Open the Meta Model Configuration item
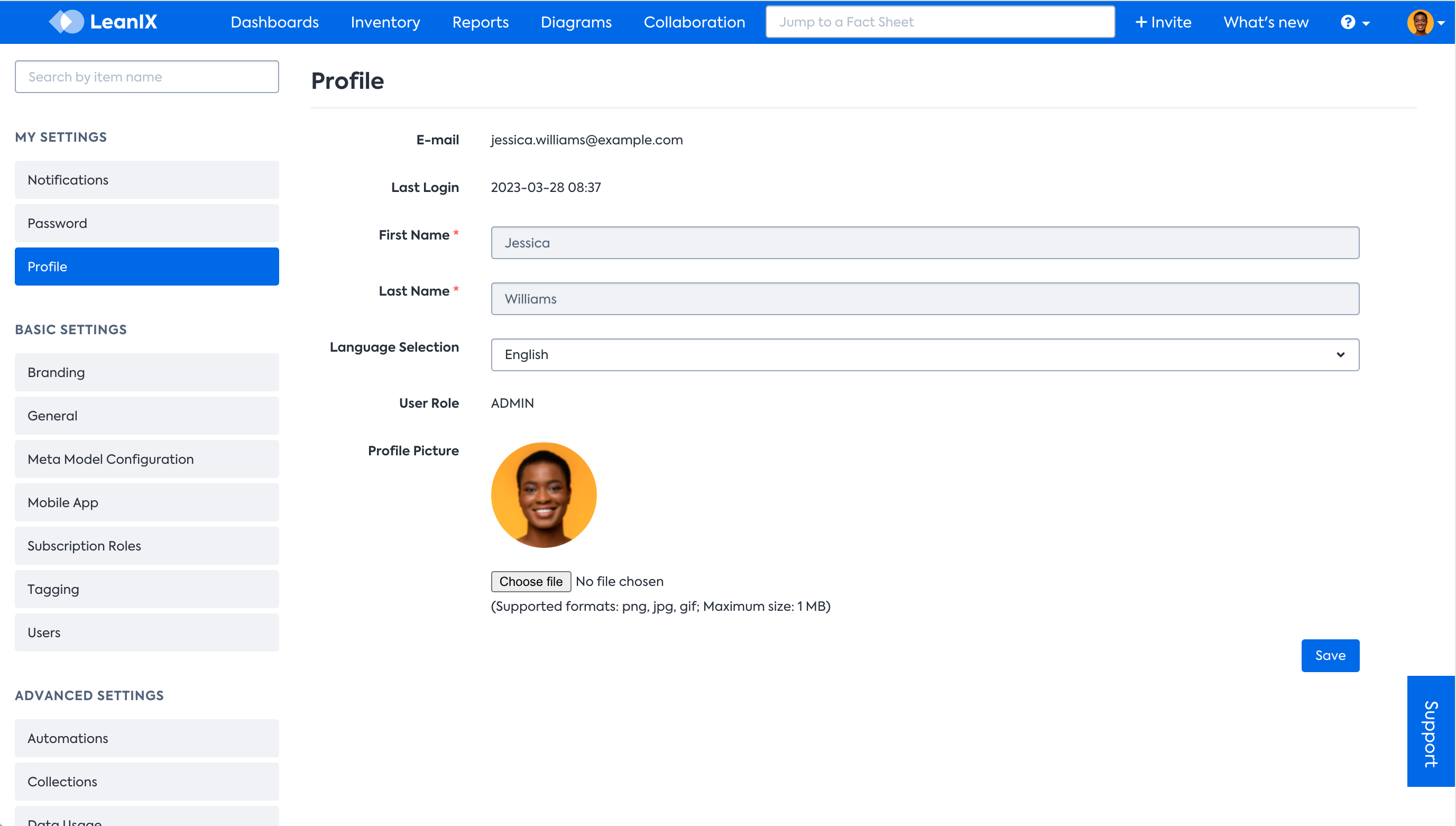The image size is (1456, 826). pos(146,459)
